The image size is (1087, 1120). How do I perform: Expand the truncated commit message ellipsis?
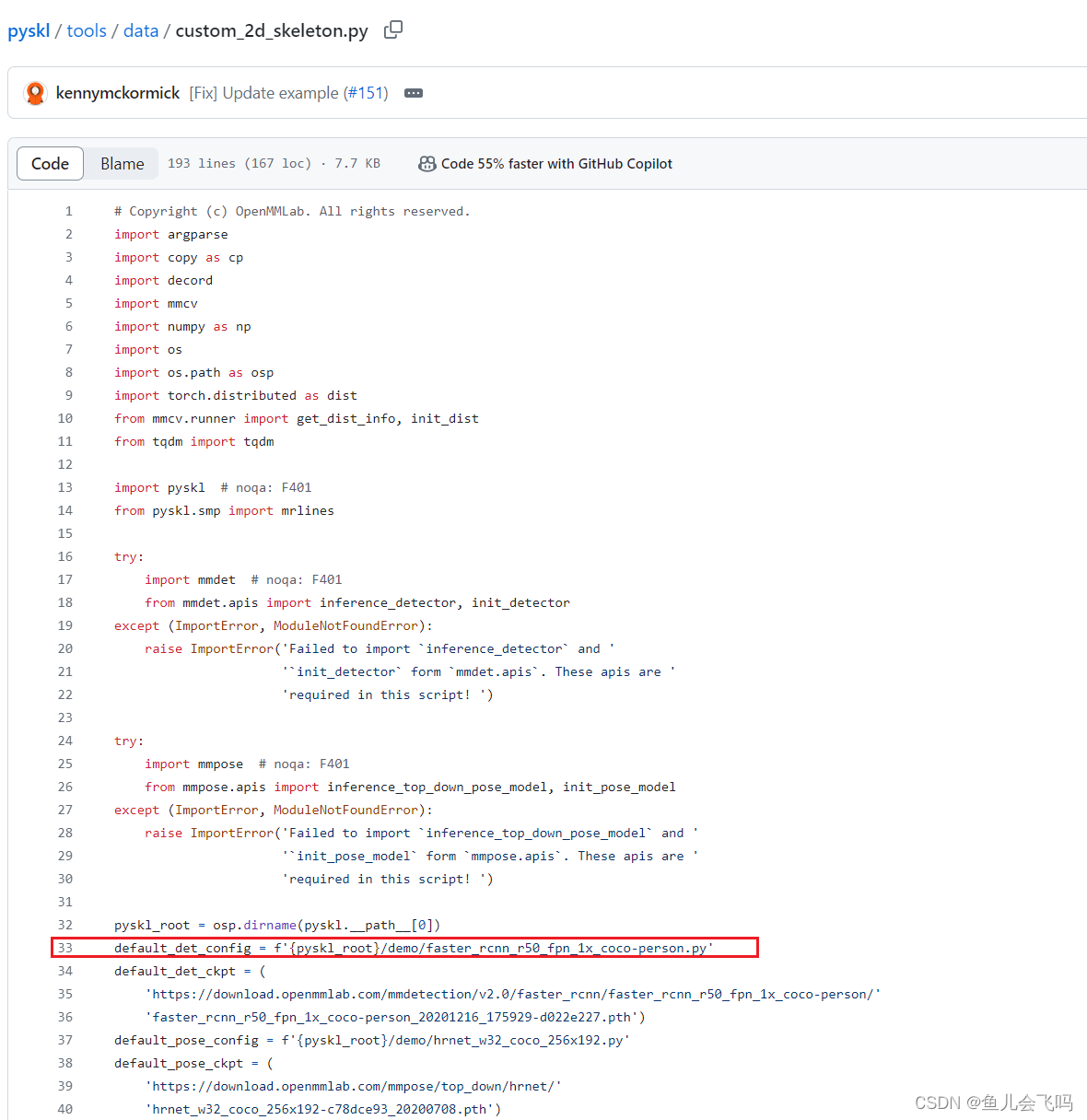tap(413, 92)
